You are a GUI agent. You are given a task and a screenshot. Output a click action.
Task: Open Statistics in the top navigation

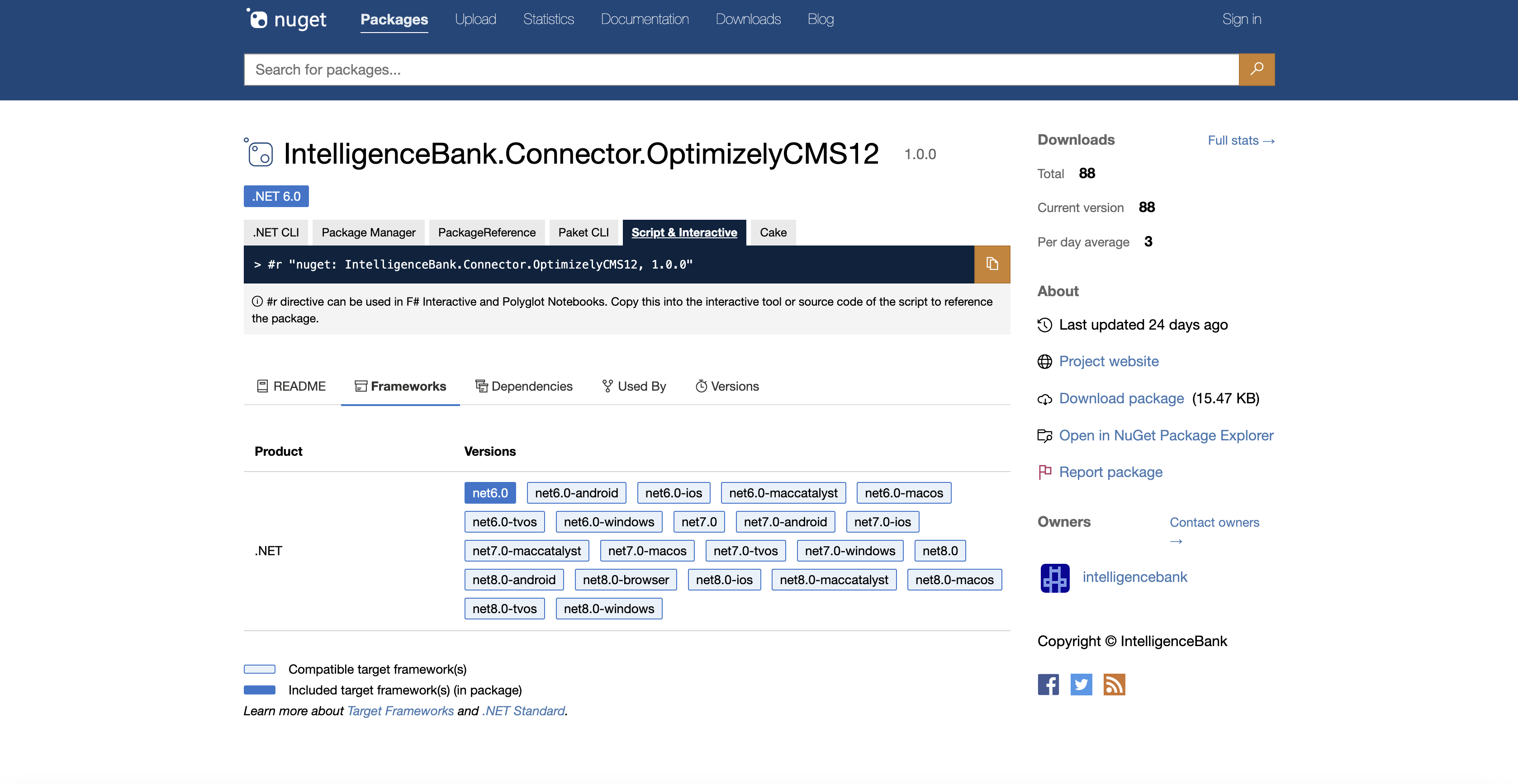click(x=548, y=19)
